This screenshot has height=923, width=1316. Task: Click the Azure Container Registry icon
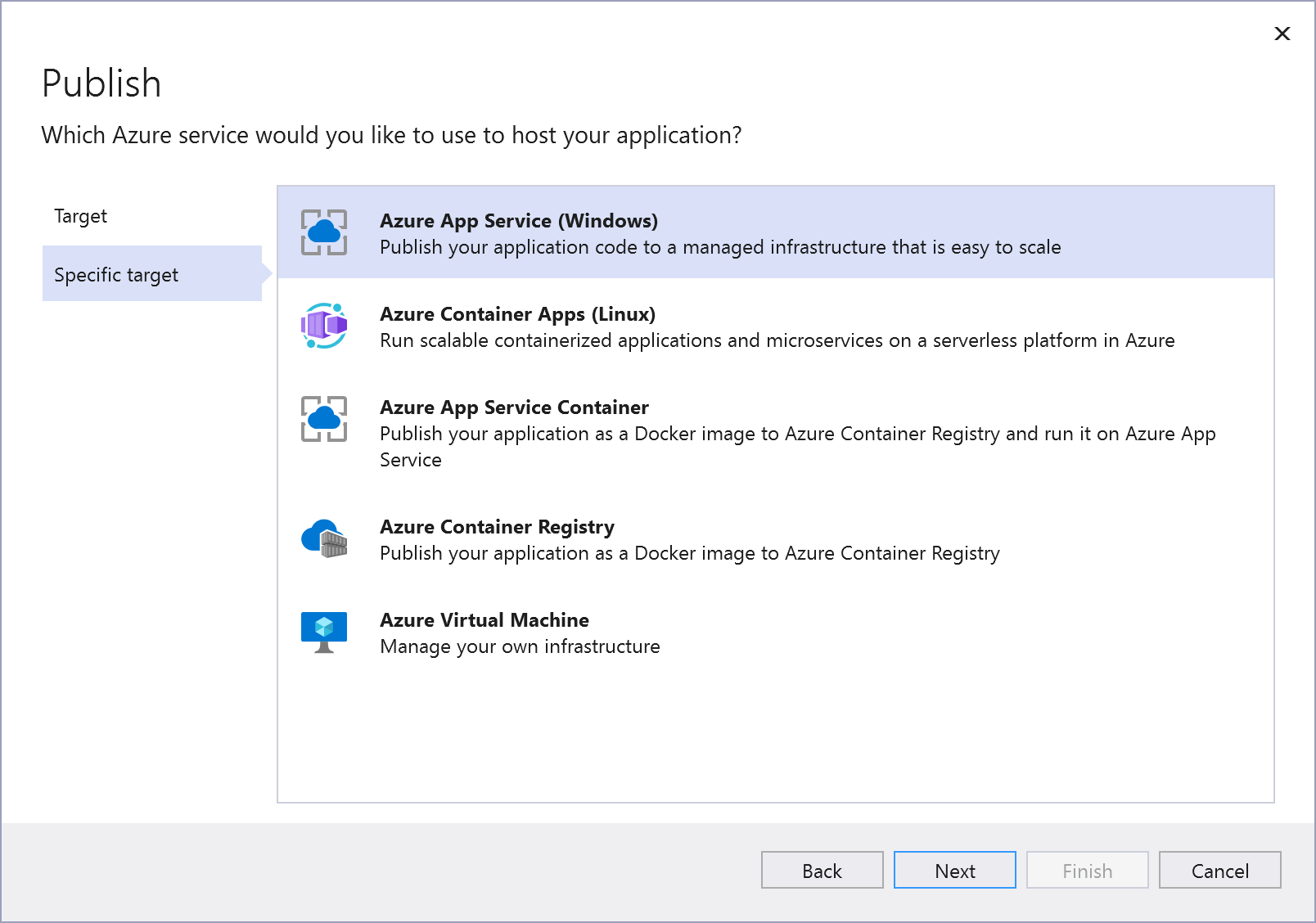pyautogui.click(x=324, y=538)
